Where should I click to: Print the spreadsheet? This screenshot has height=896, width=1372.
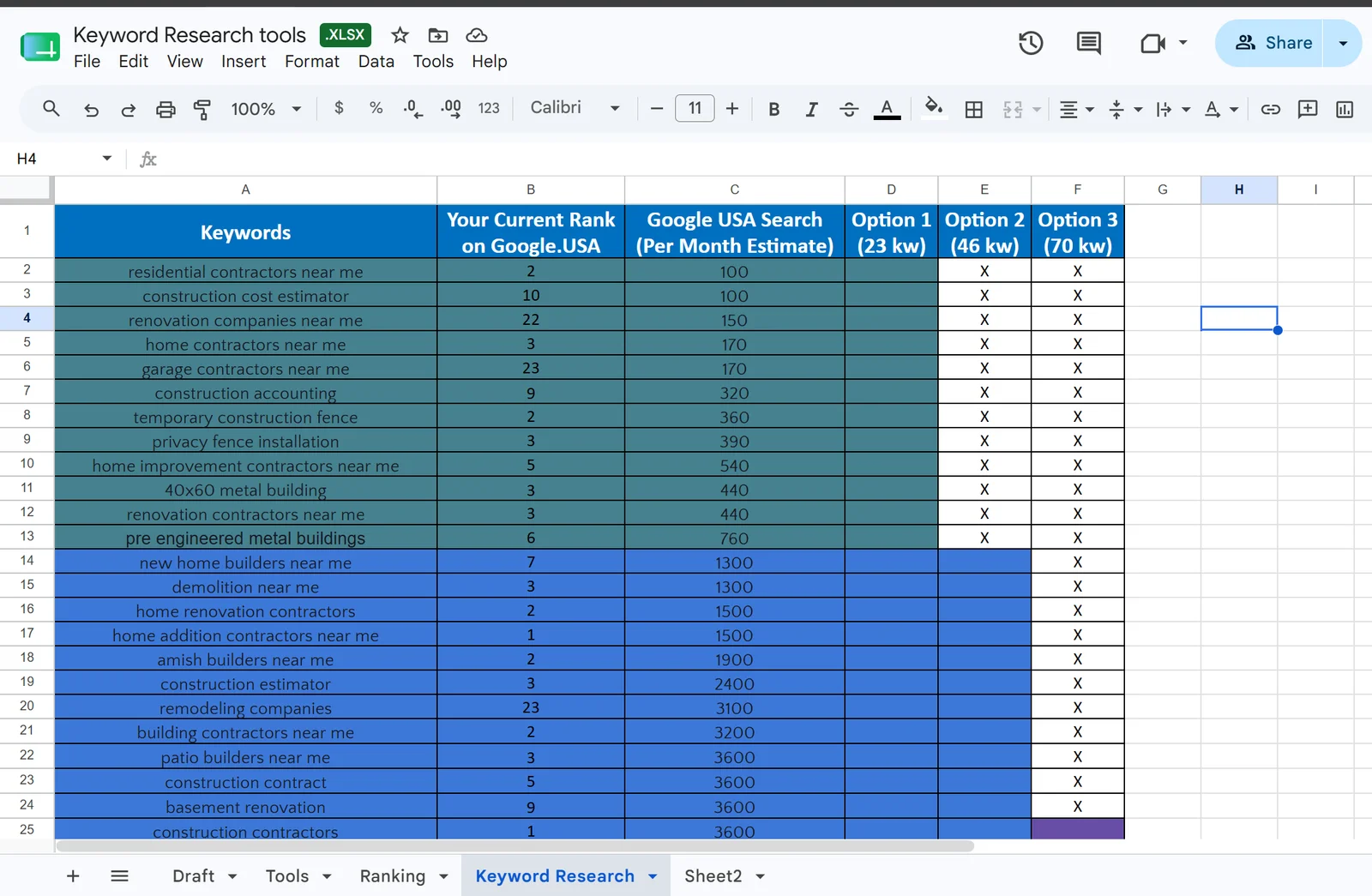(165, 109)
